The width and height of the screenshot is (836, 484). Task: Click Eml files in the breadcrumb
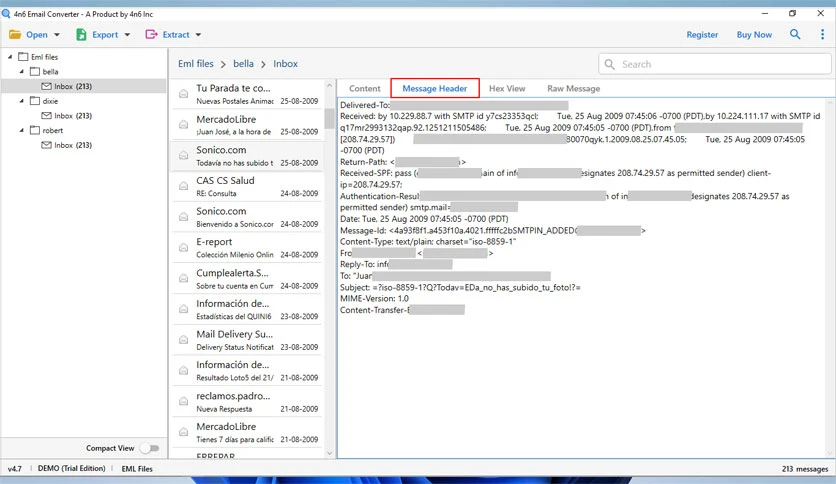[196, 63]
